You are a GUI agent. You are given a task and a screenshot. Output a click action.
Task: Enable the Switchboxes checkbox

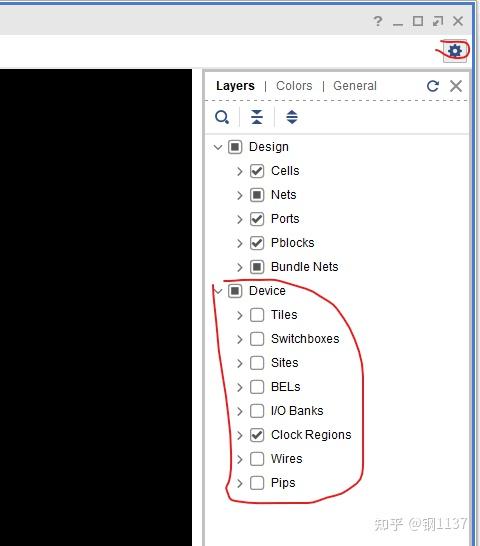click(x=257, y=339)
